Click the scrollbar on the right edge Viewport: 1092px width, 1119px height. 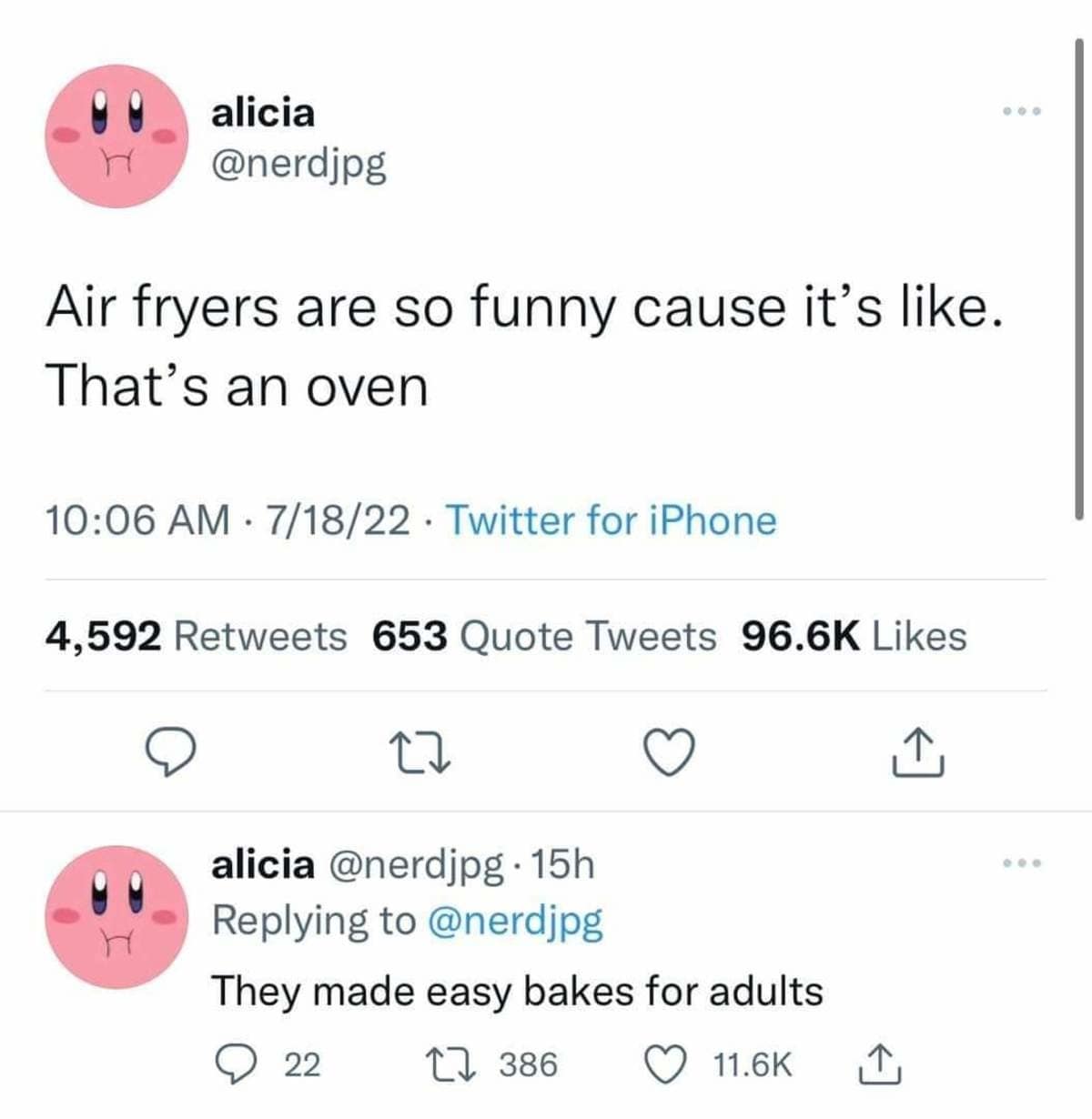[x=1079, y=273]
